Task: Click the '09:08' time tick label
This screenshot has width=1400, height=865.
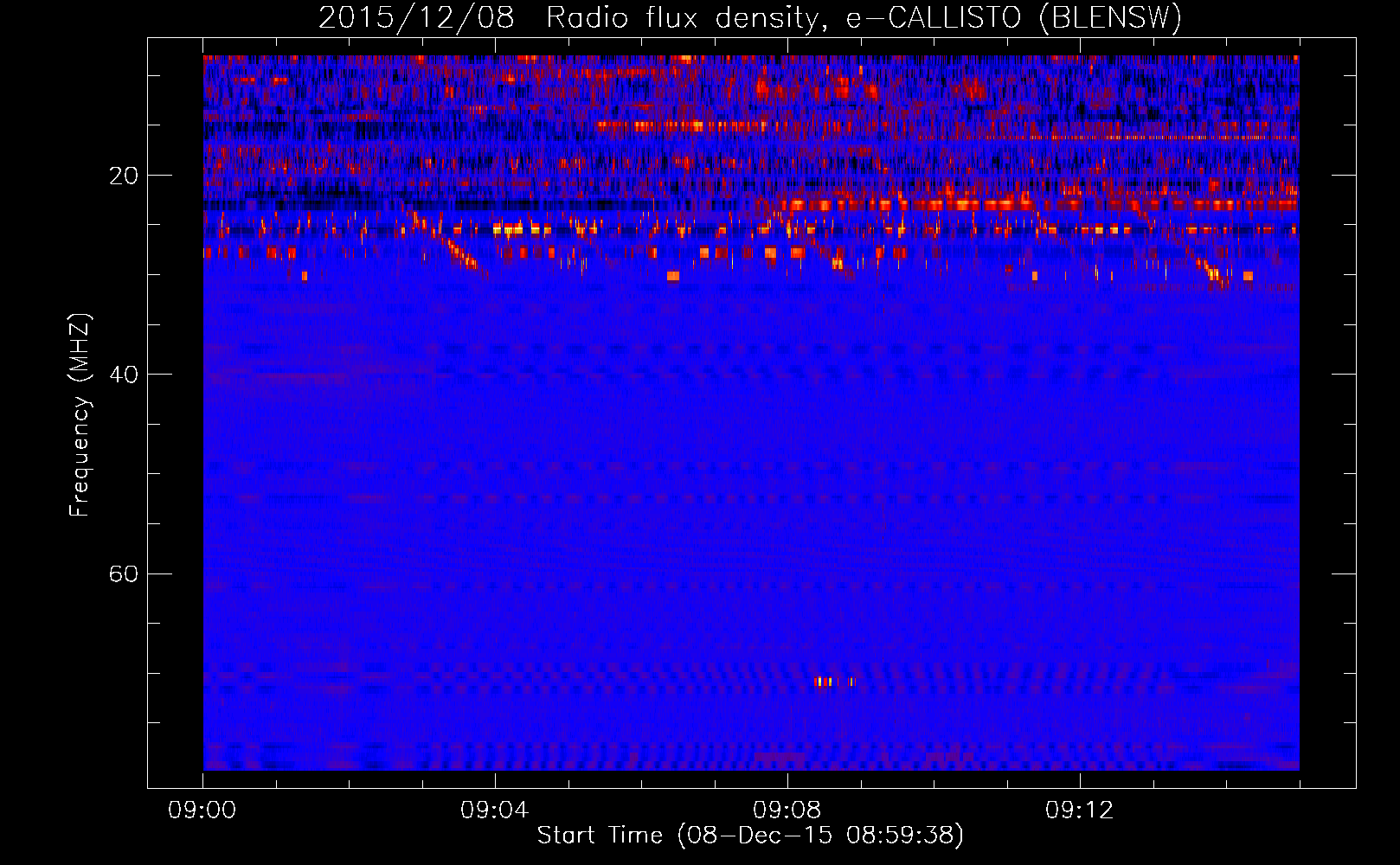Action: [x=787, y=811]
